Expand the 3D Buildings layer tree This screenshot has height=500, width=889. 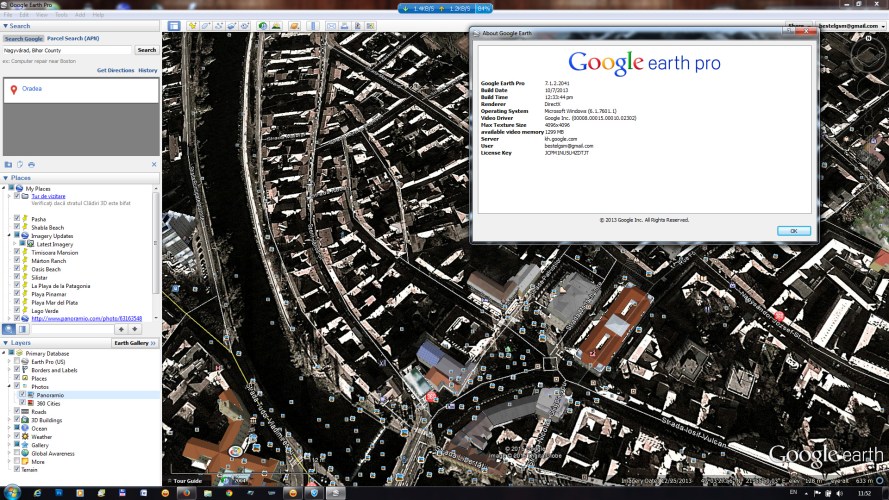(9, 420)
